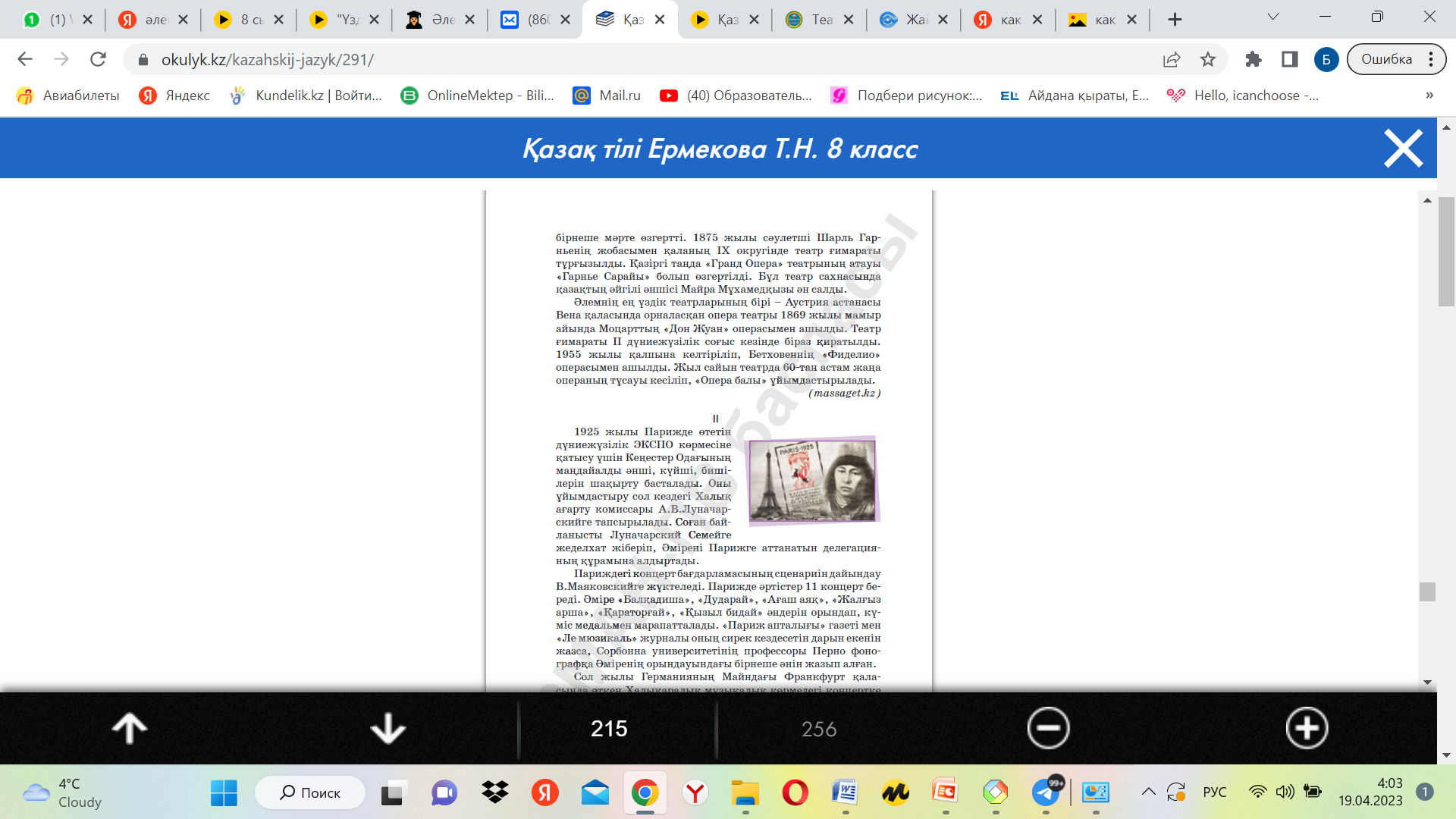Image resolution: width=1456 pixels, height=819 pixels.
Task: Go to next page with down arrow
Action: click(388, 728)
